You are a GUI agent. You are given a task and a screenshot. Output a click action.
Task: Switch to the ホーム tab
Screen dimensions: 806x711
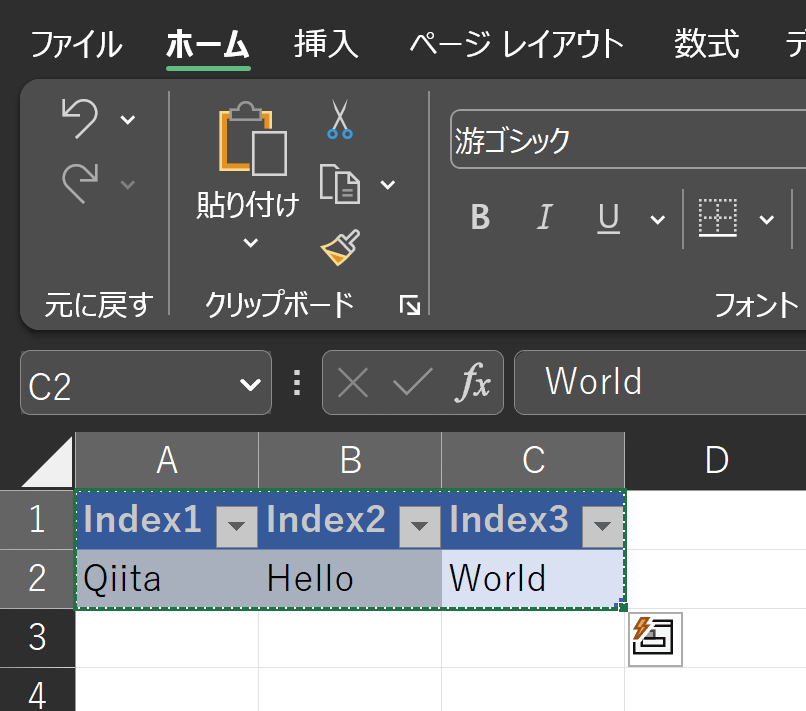[208, 44]
